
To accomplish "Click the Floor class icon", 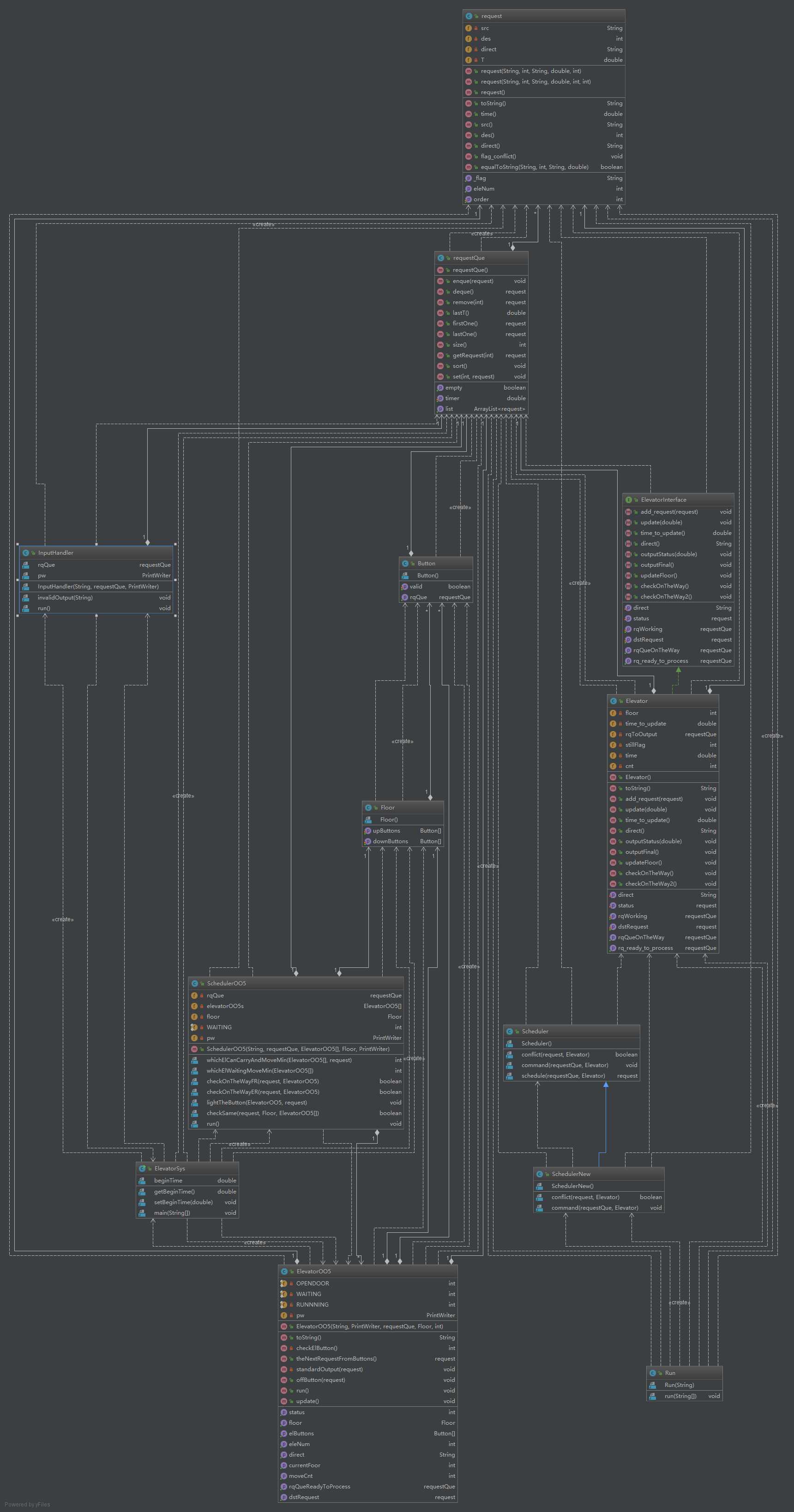I will click(368, 808).
